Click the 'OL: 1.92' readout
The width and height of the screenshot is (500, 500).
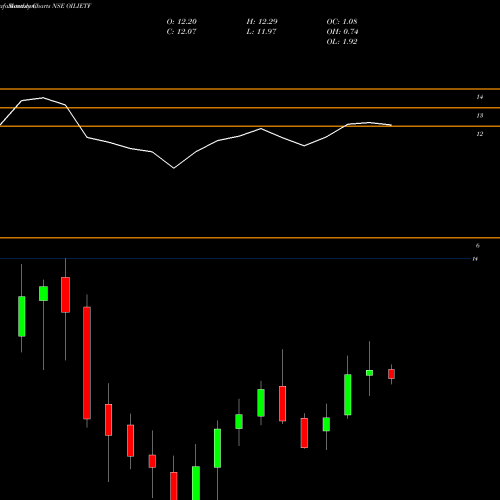coord(342,42)
